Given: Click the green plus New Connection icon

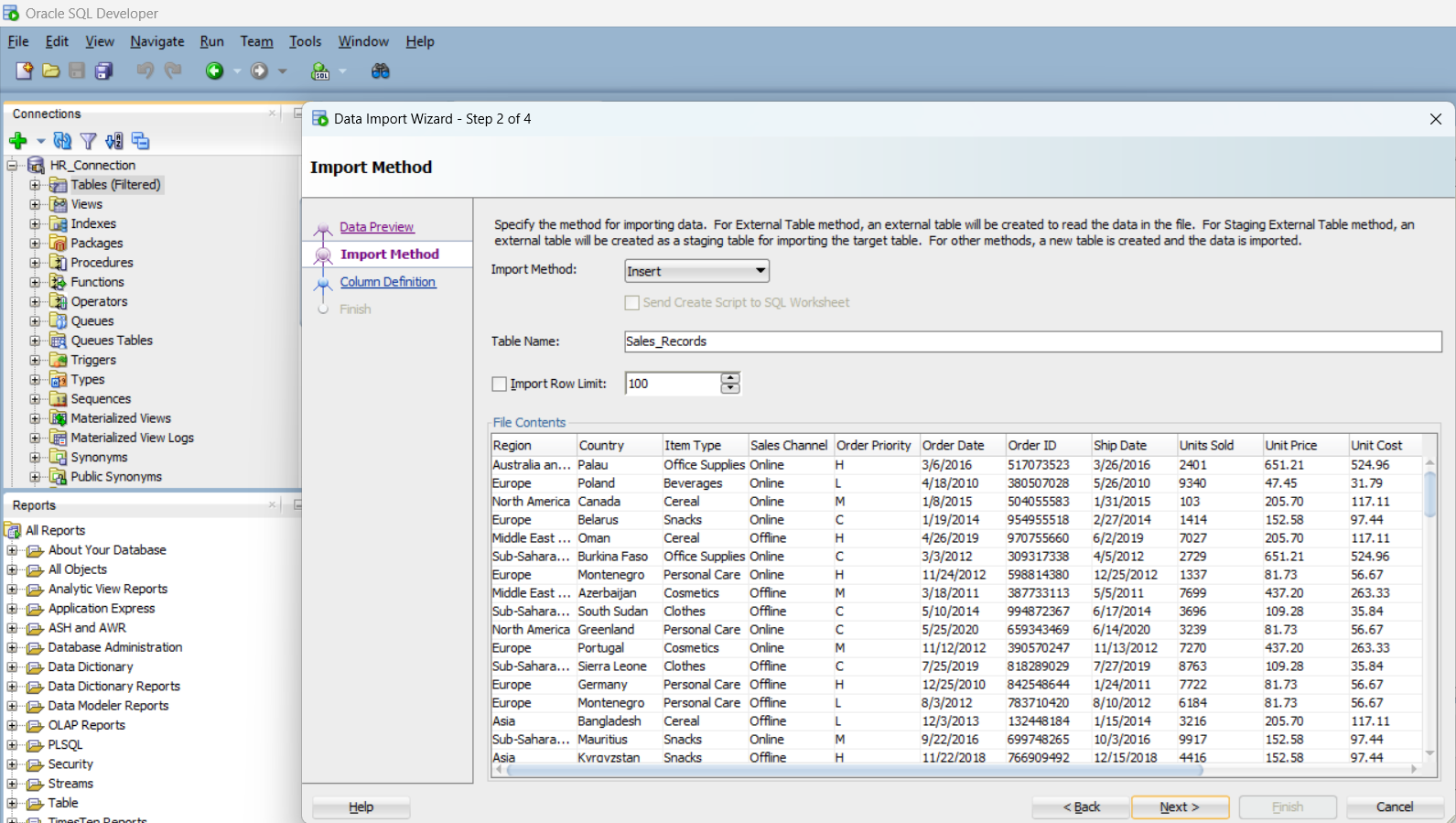Looking at the screenshot, I should [x=17, y=140].
